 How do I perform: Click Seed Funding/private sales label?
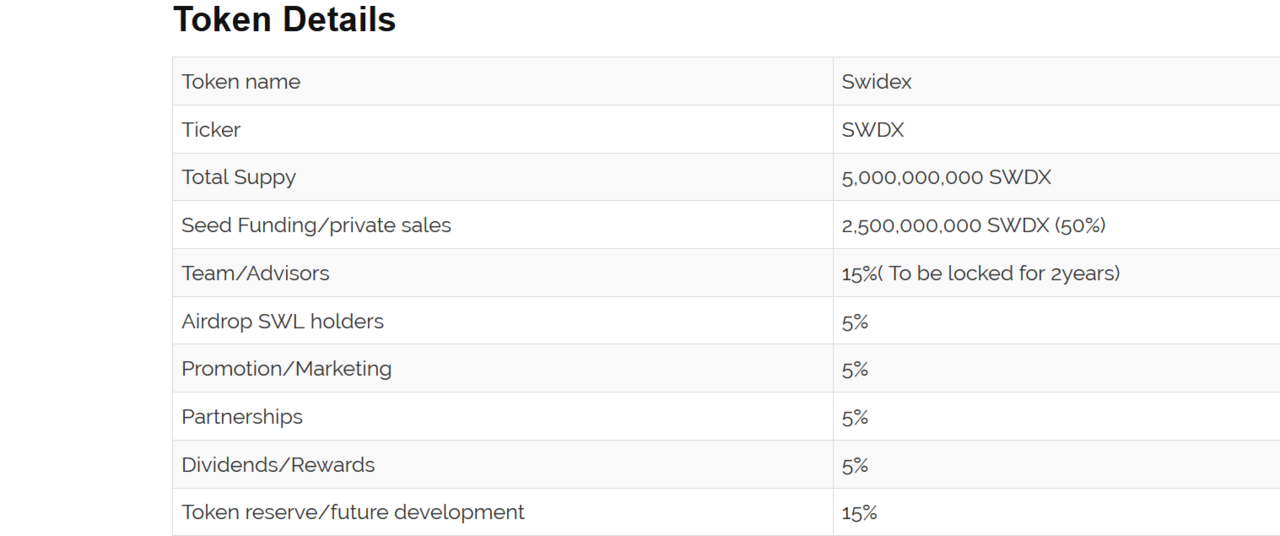click(x=316, y=226)
